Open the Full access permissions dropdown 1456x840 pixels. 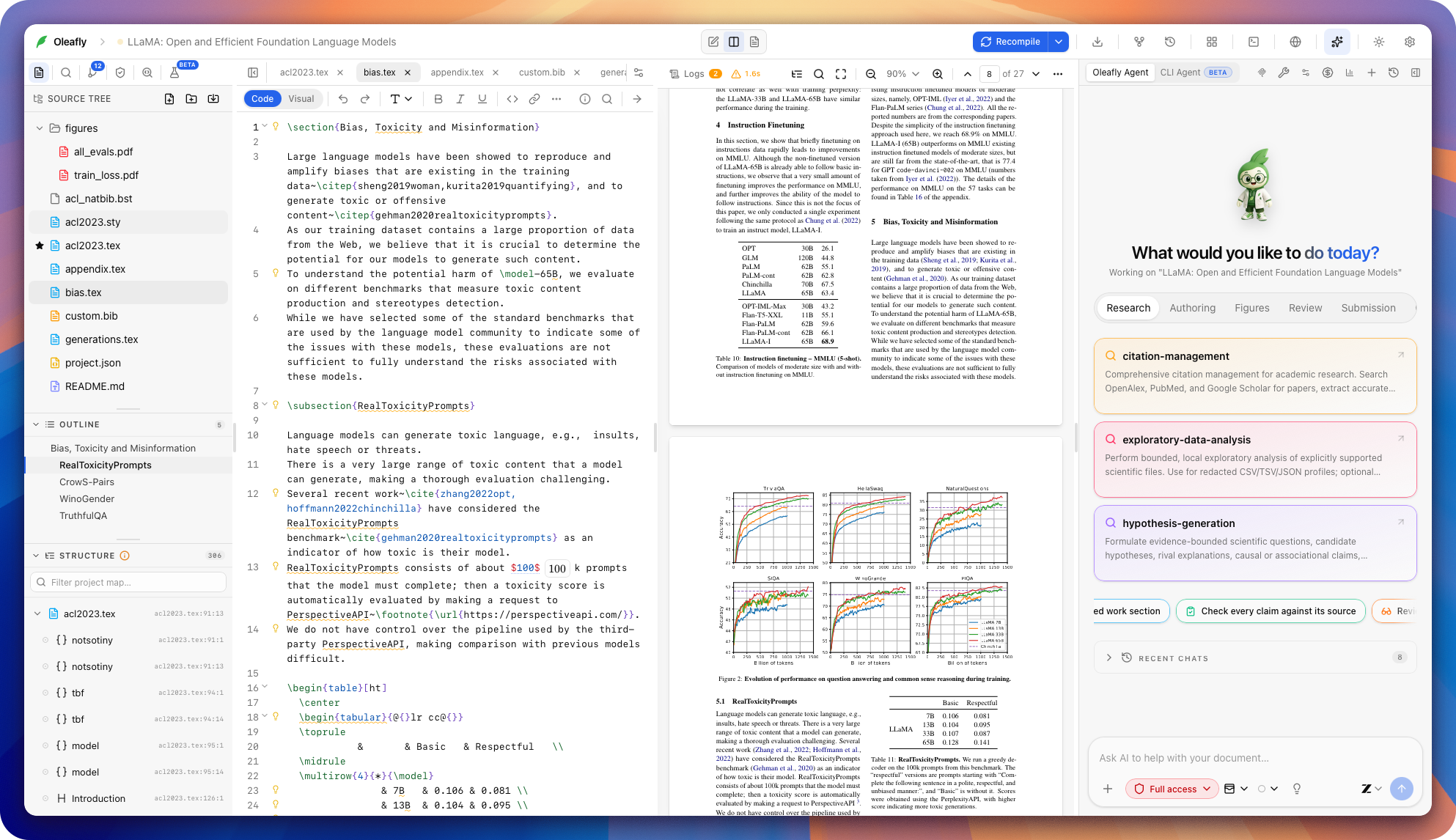(1172, 789)
